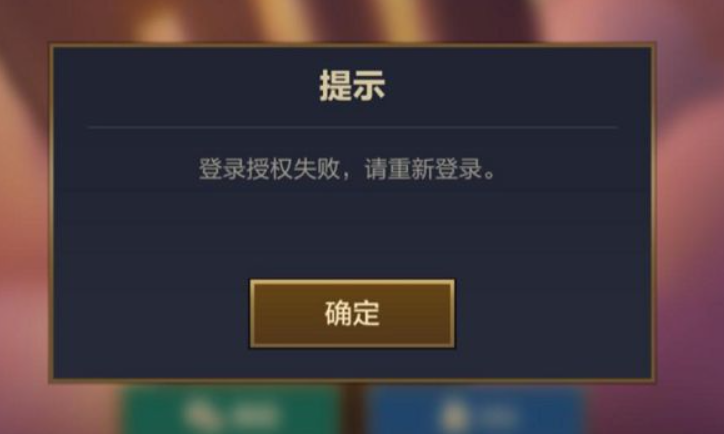Click the 提示 dialog title
The height and width of the screenshot is (434, 724).
click(352, 86)
